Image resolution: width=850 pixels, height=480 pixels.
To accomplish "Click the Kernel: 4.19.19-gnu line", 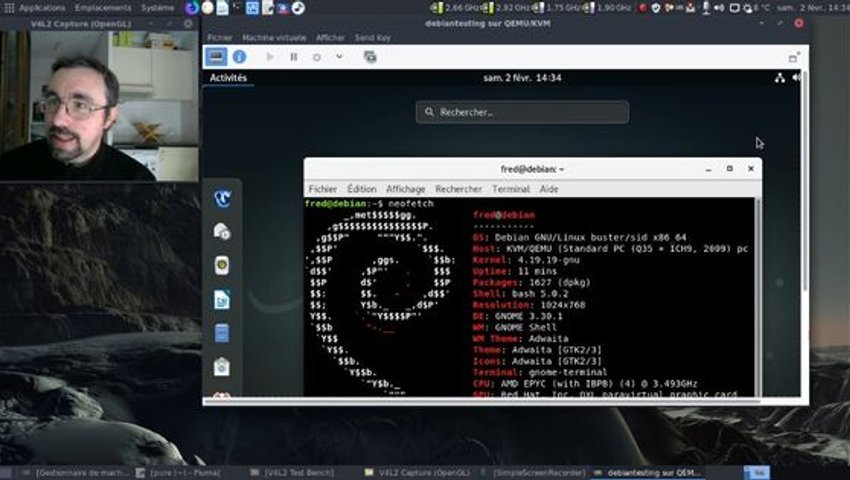I will click(526, 260).
